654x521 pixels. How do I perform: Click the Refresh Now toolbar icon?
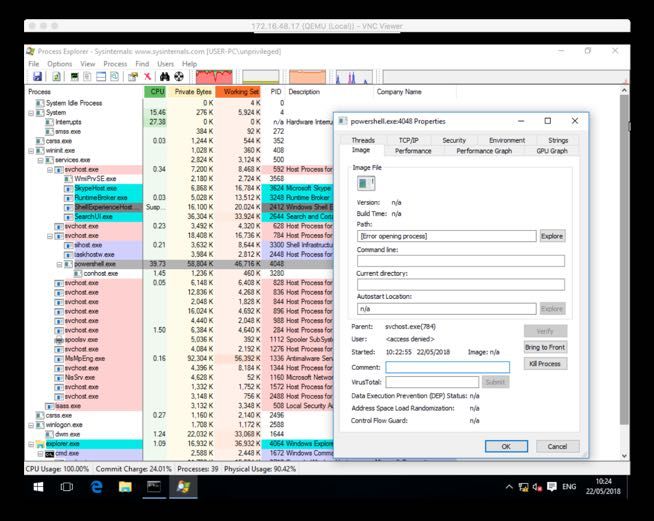(56, 77)
